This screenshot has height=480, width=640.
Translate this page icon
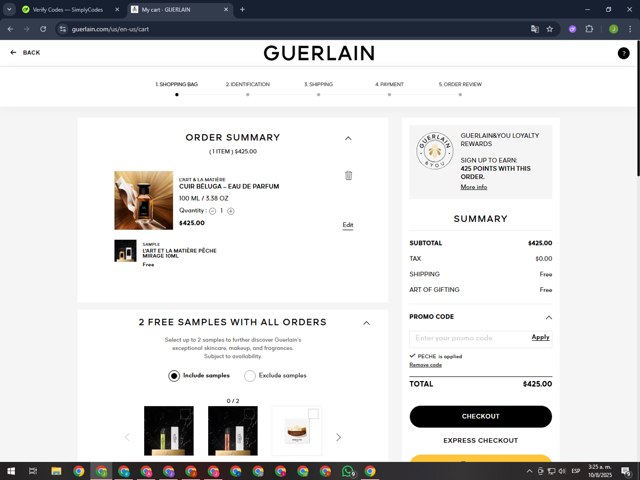click(534, 29)
